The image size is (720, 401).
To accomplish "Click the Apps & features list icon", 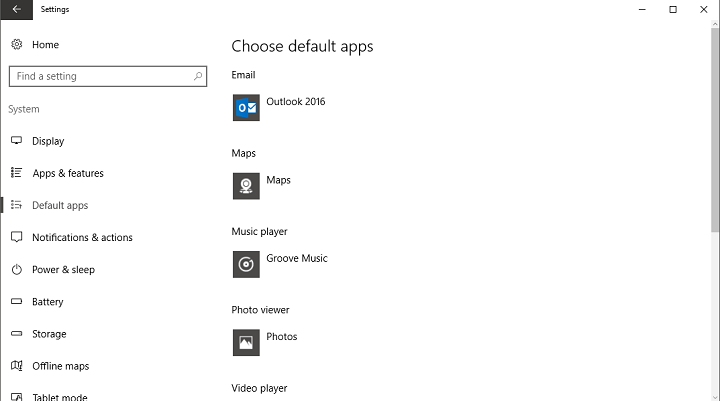I will [x=17, y=173].
